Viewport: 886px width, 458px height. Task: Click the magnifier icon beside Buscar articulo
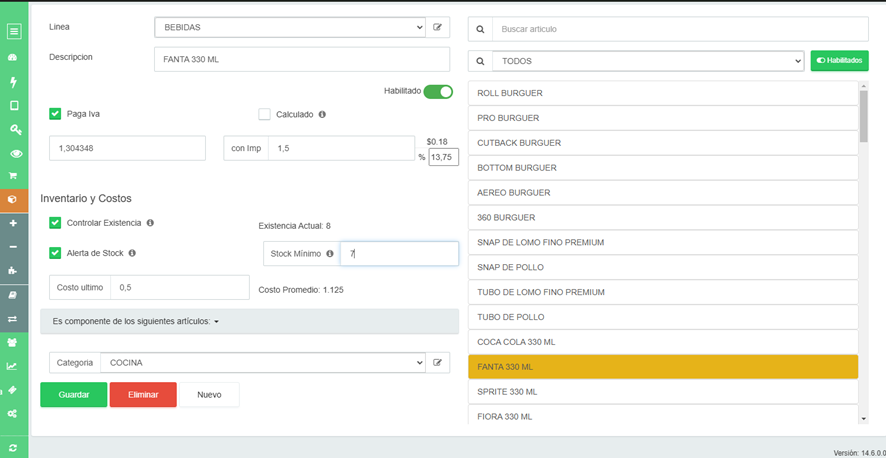point(480,29)
